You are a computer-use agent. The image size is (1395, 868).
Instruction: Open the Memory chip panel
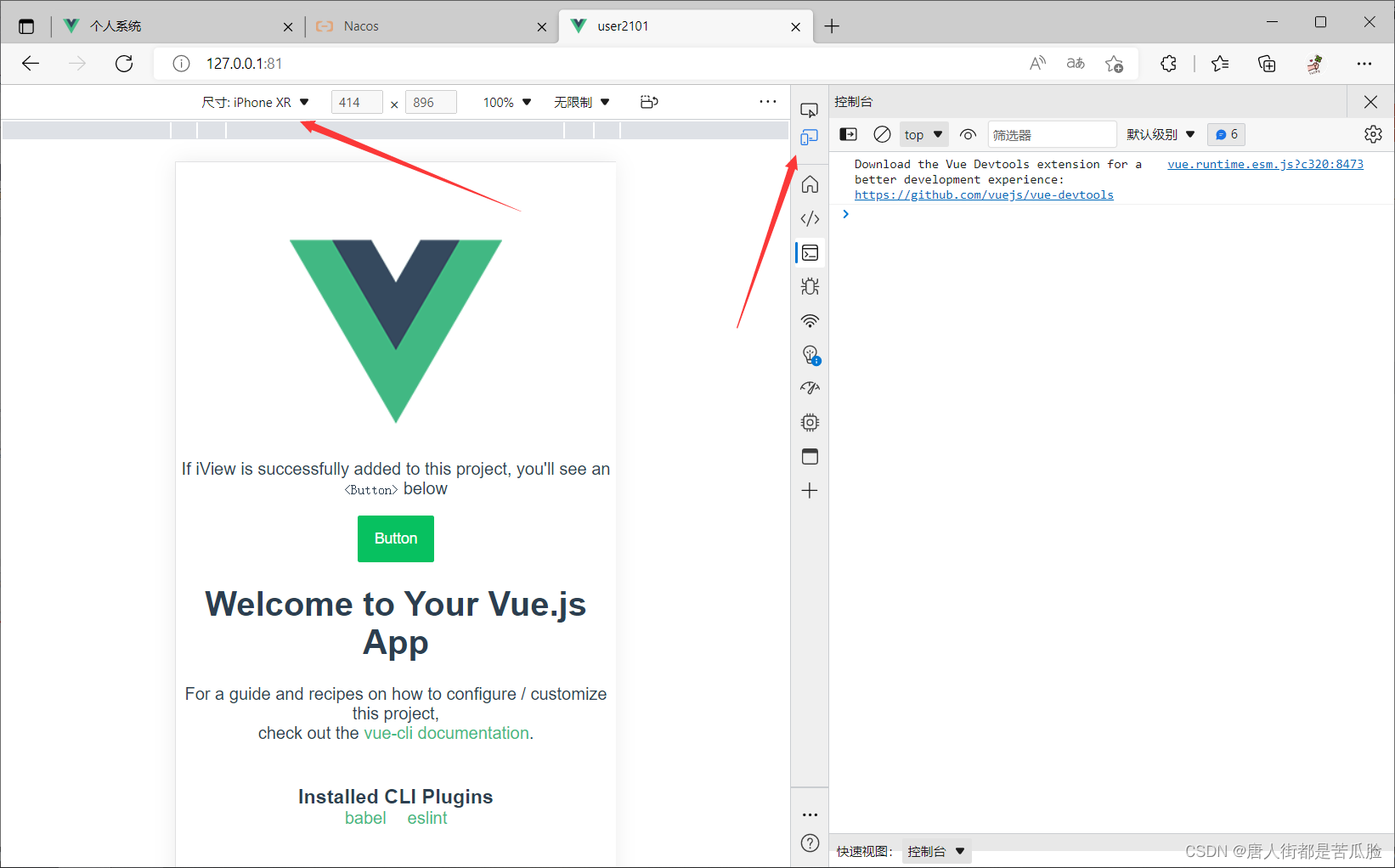(810, 422)
